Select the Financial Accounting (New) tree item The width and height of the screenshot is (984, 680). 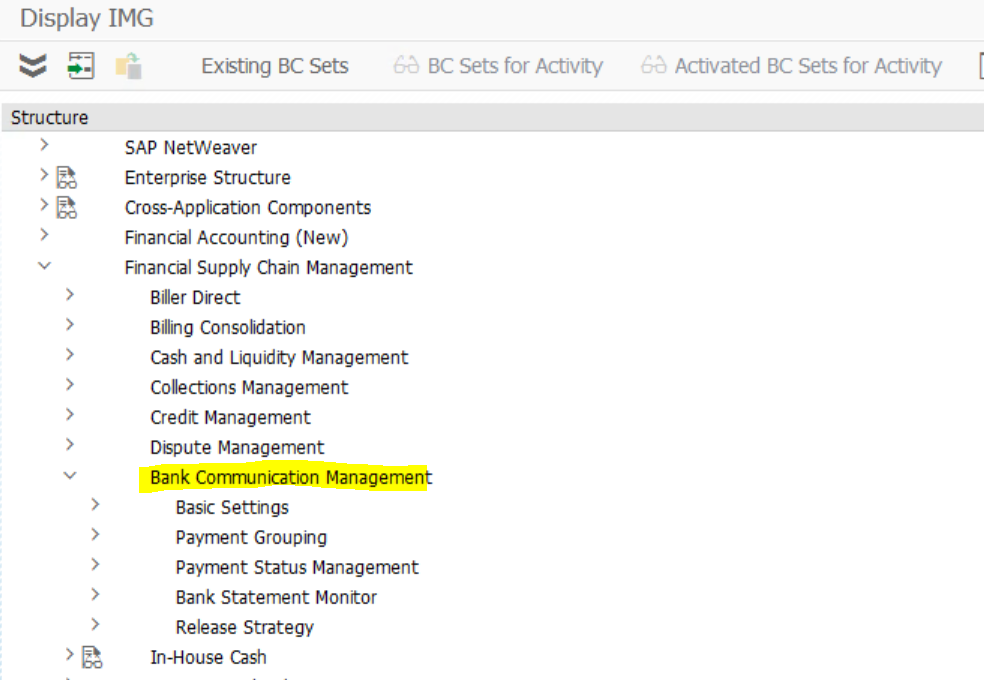point(236,238)
